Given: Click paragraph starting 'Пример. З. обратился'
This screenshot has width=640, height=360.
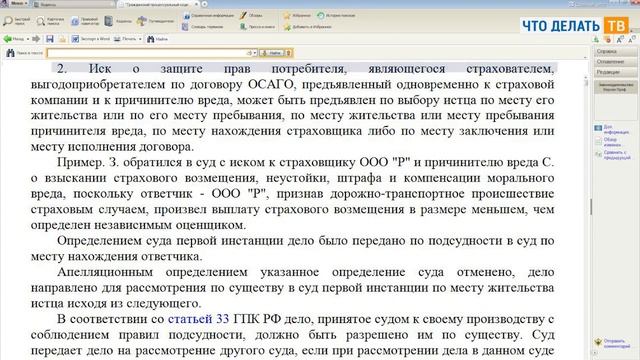Looking at the screenshot, I should (x=292, y=193).
